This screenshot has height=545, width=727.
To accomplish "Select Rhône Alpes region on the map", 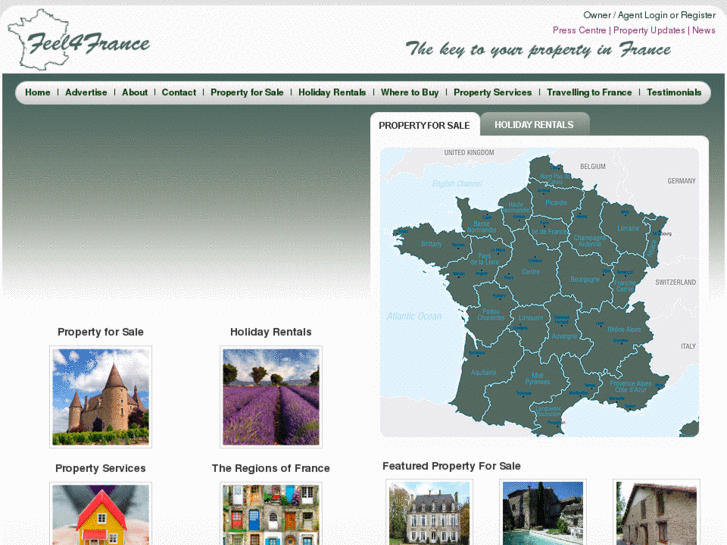I will pos(624,329).
